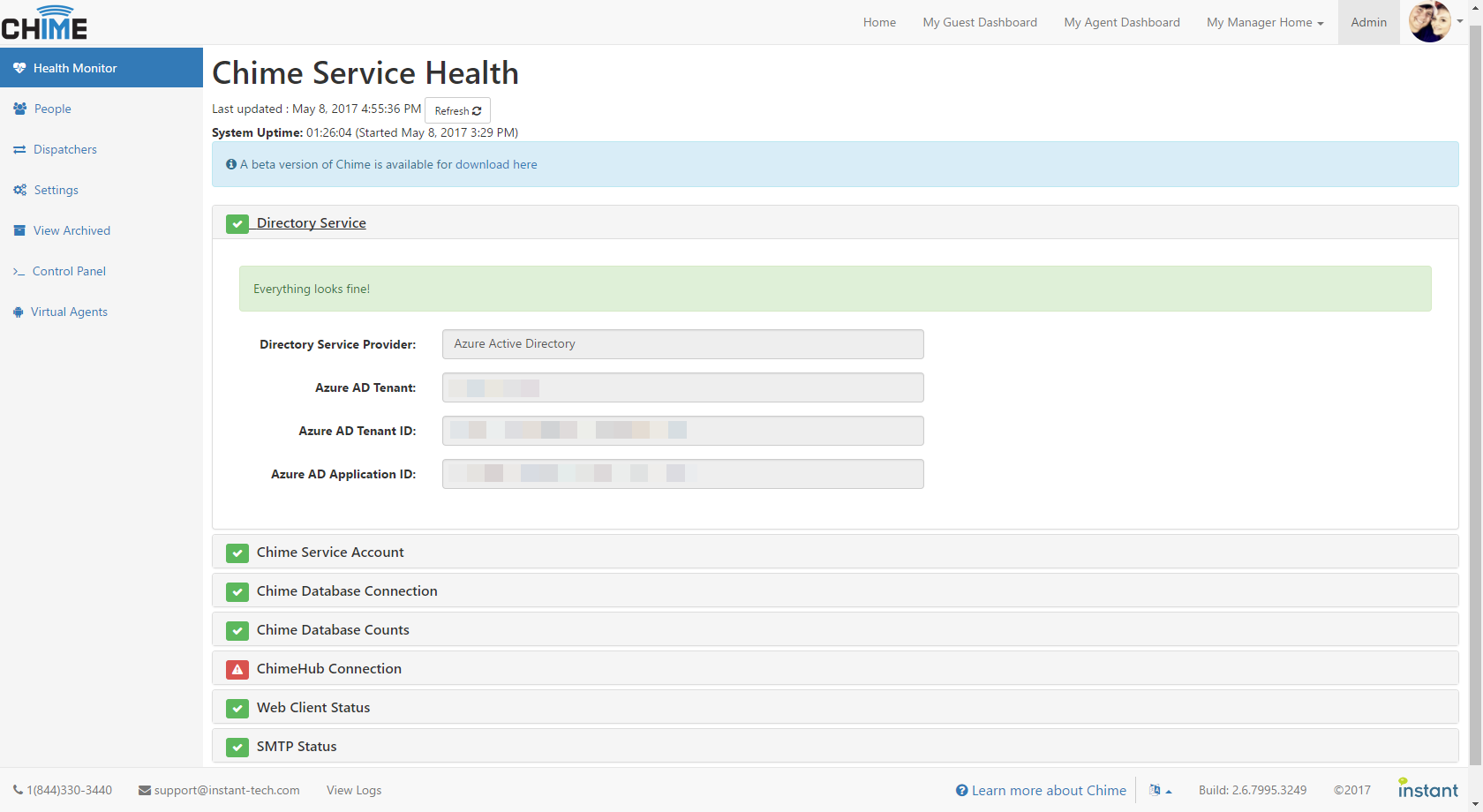Open Control Panel from sidebar

[x=102, y=271]
